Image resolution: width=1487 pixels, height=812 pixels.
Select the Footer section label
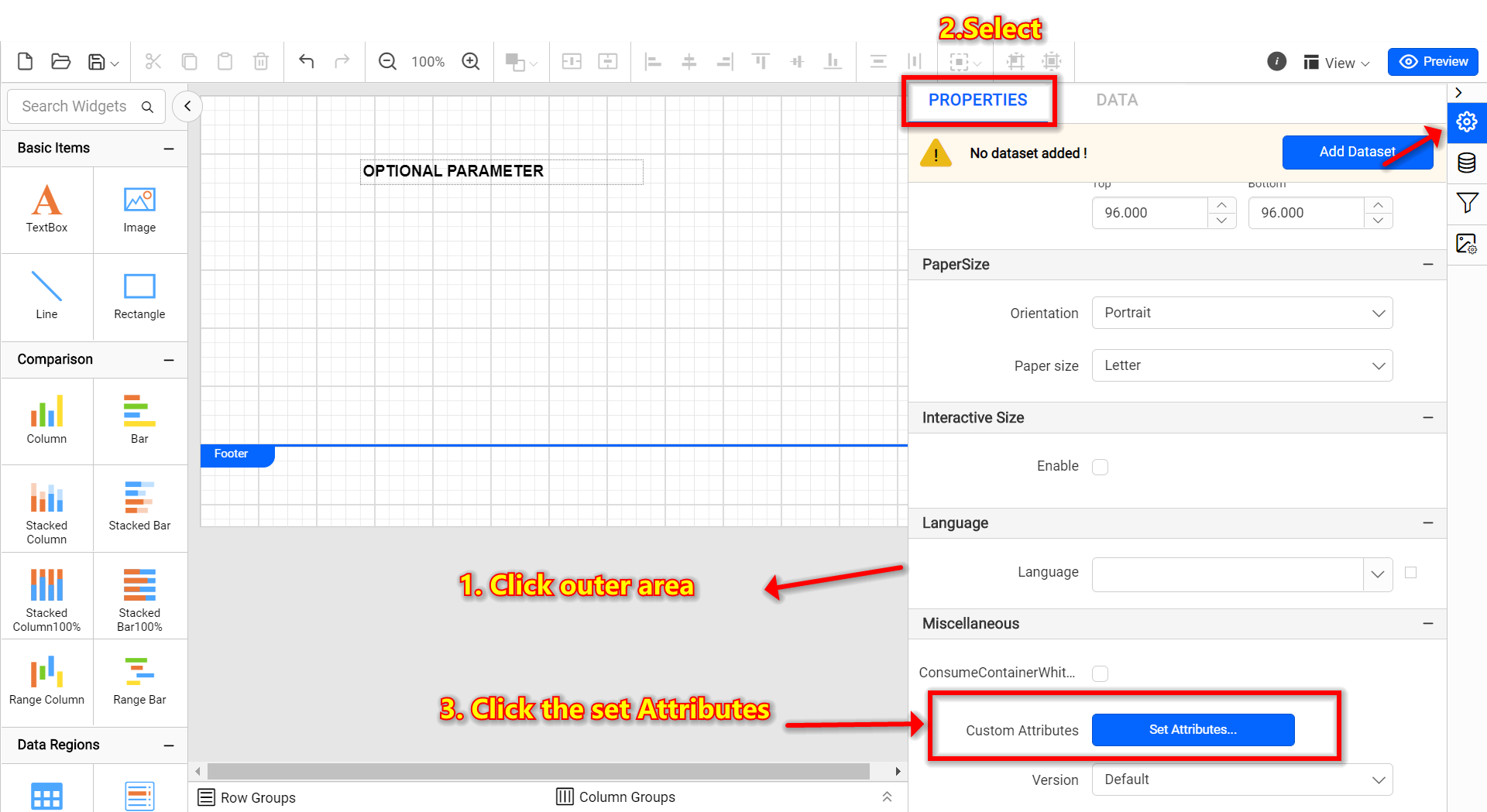236,455
